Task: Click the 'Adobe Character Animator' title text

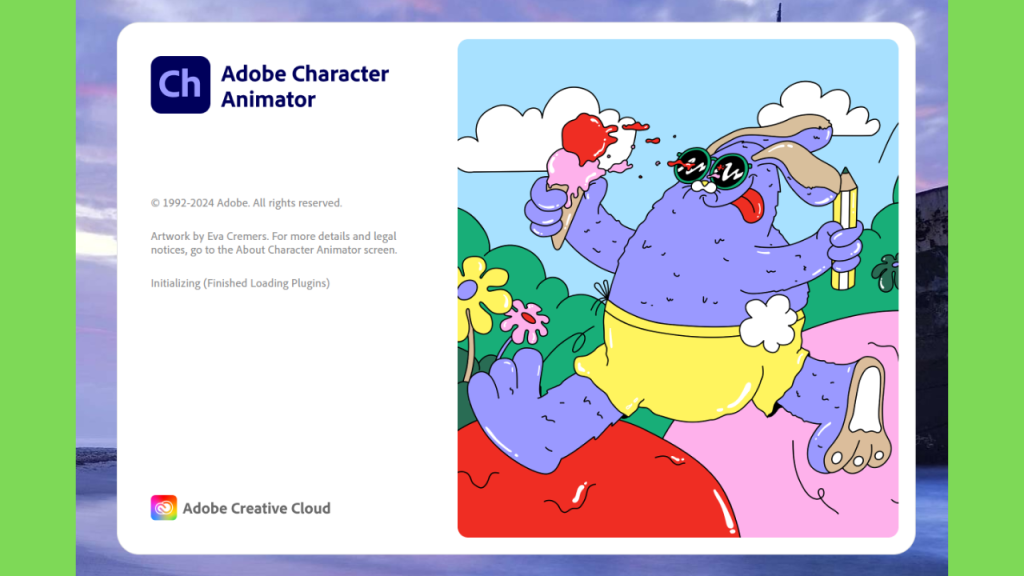Action: (x=305, y=86)
